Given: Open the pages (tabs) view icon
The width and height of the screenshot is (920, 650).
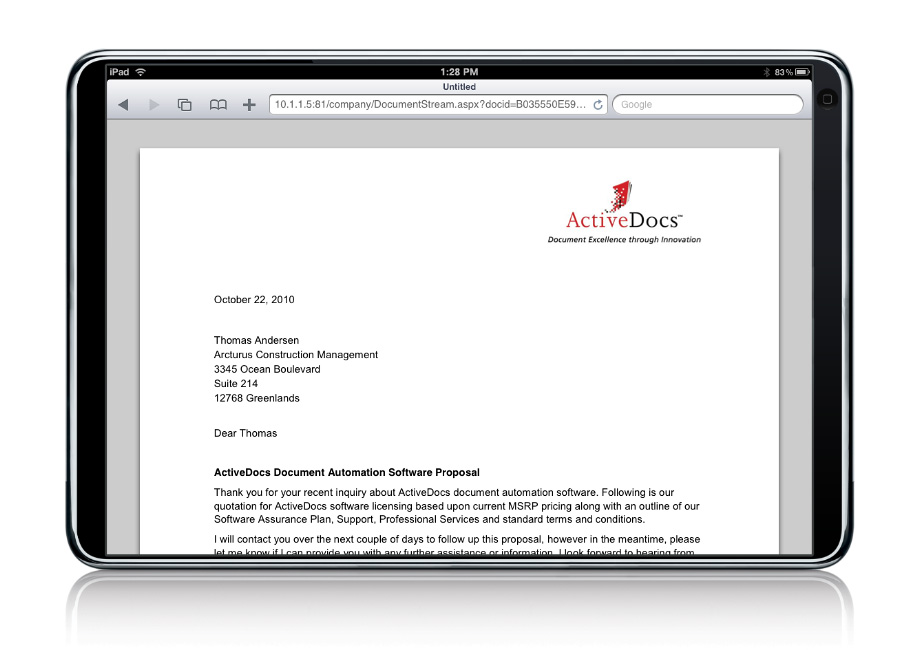Looking at the screenshot, I should 185,105.
